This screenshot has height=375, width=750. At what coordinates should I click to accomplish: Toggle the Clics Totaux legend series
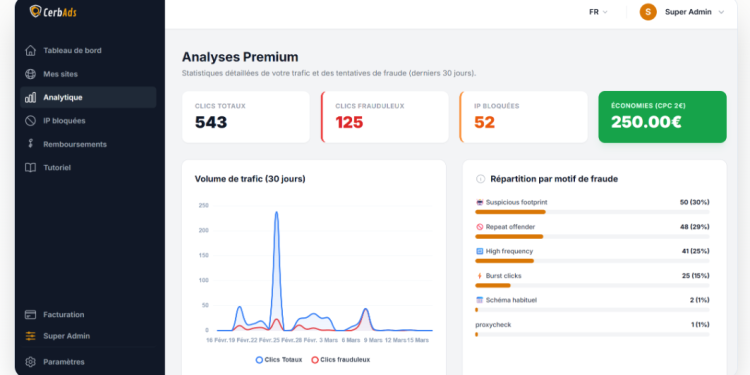[x=279, y=360]
